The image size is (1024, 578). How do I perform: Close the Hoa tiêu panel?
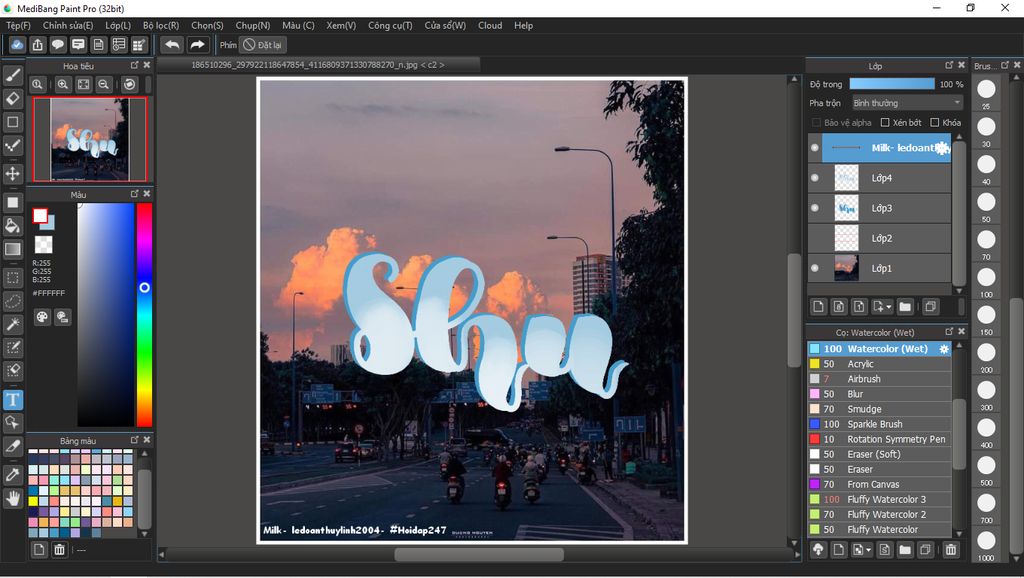(147, 65)
